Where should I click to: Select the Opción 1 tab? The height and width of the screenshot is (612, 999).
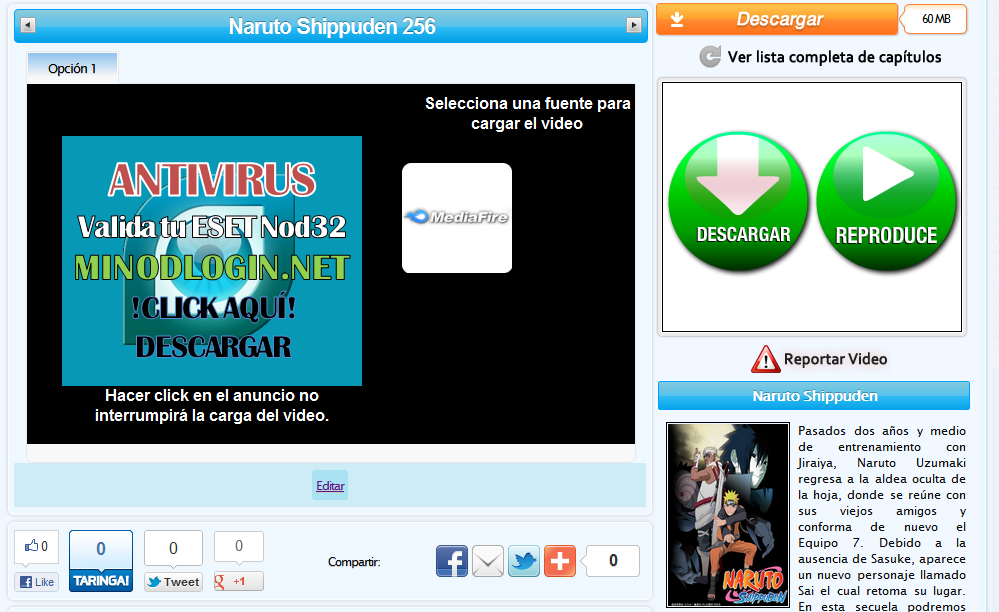click(72, 68)
